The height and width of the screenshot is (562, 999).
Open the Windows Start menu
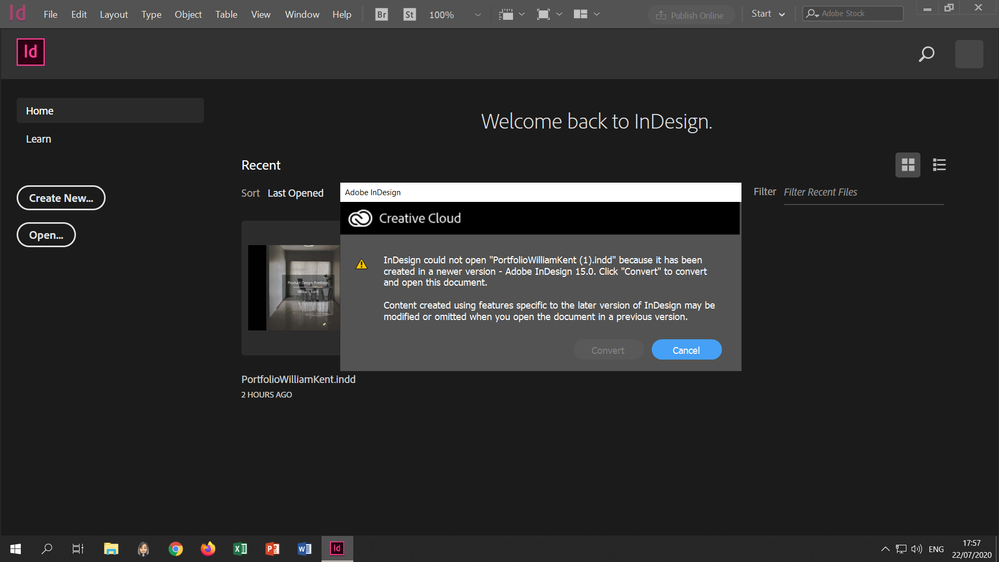tap(15, 549)
